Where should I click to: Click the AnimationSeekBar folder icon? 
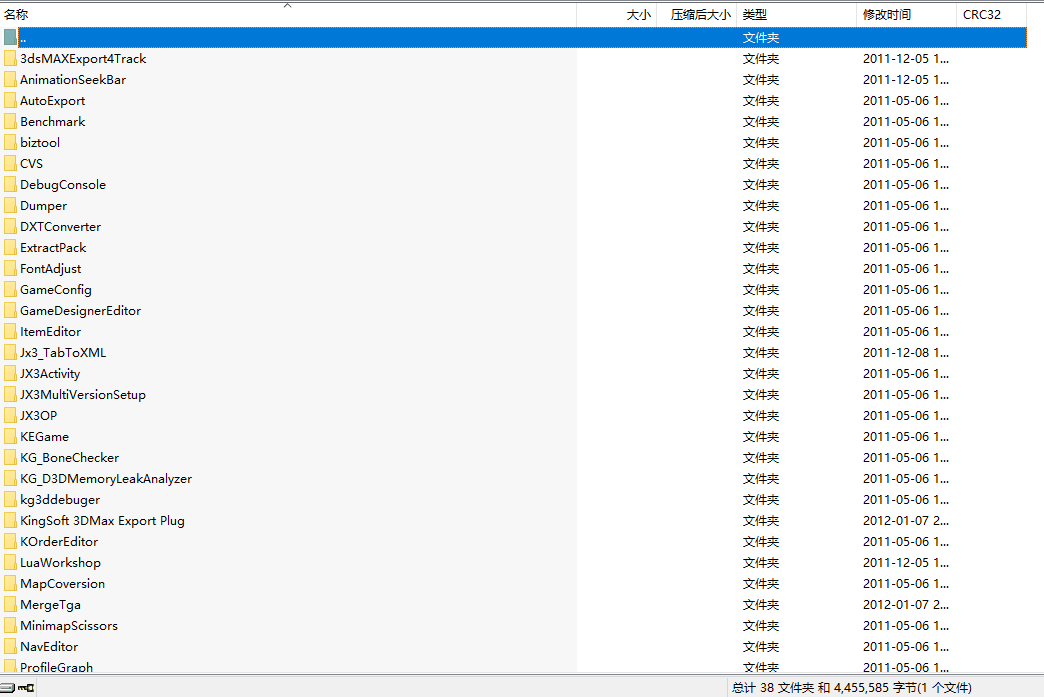pyautogui.click(x=10, y=80)
